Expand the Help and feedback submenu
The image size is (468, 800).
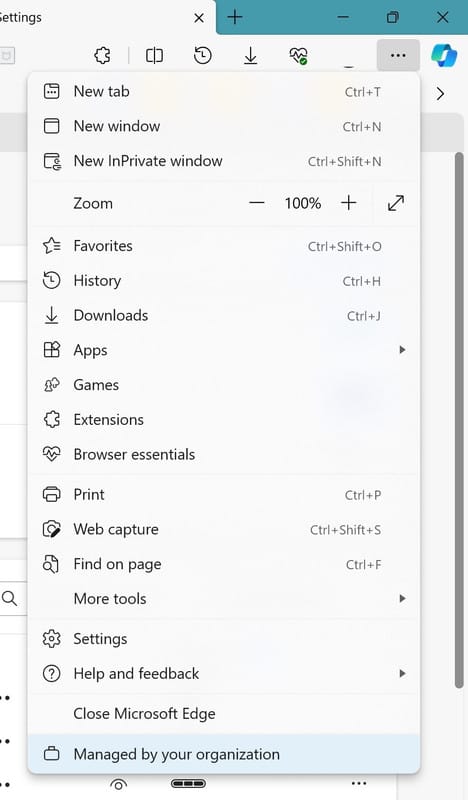point(224,673)
